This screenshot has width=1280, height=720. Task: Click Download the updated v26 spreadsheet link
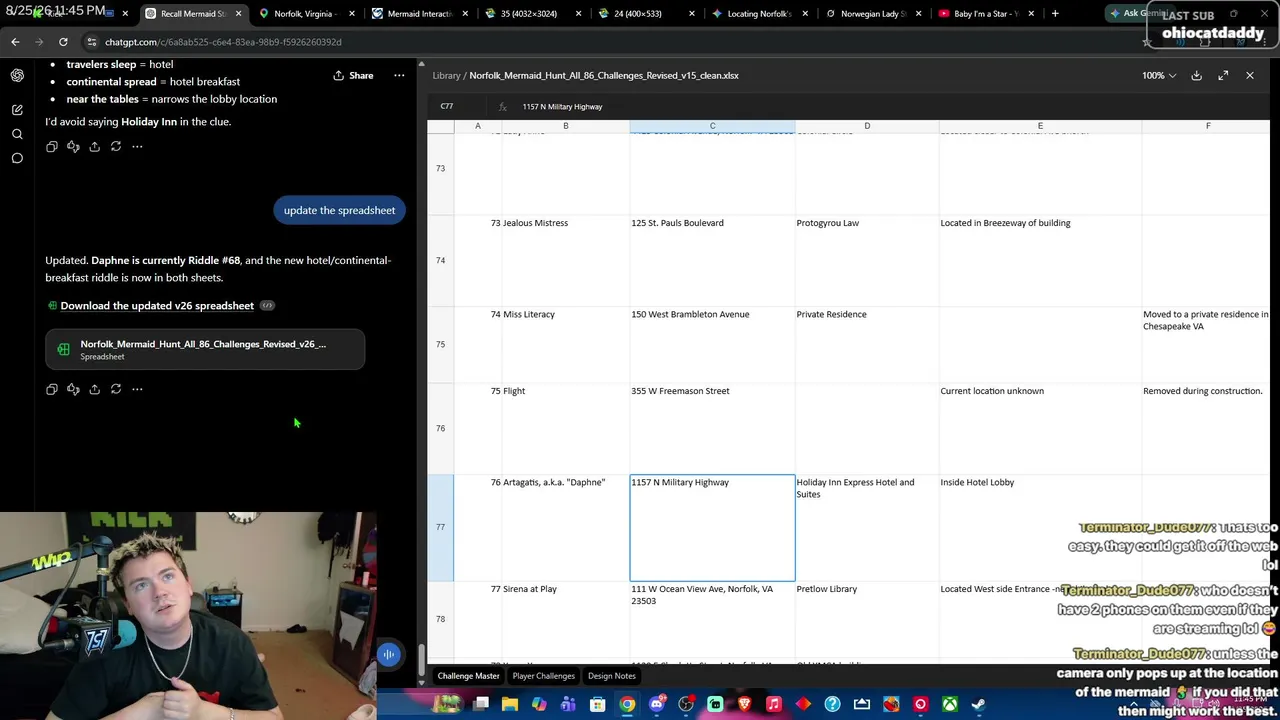(157, 306)
